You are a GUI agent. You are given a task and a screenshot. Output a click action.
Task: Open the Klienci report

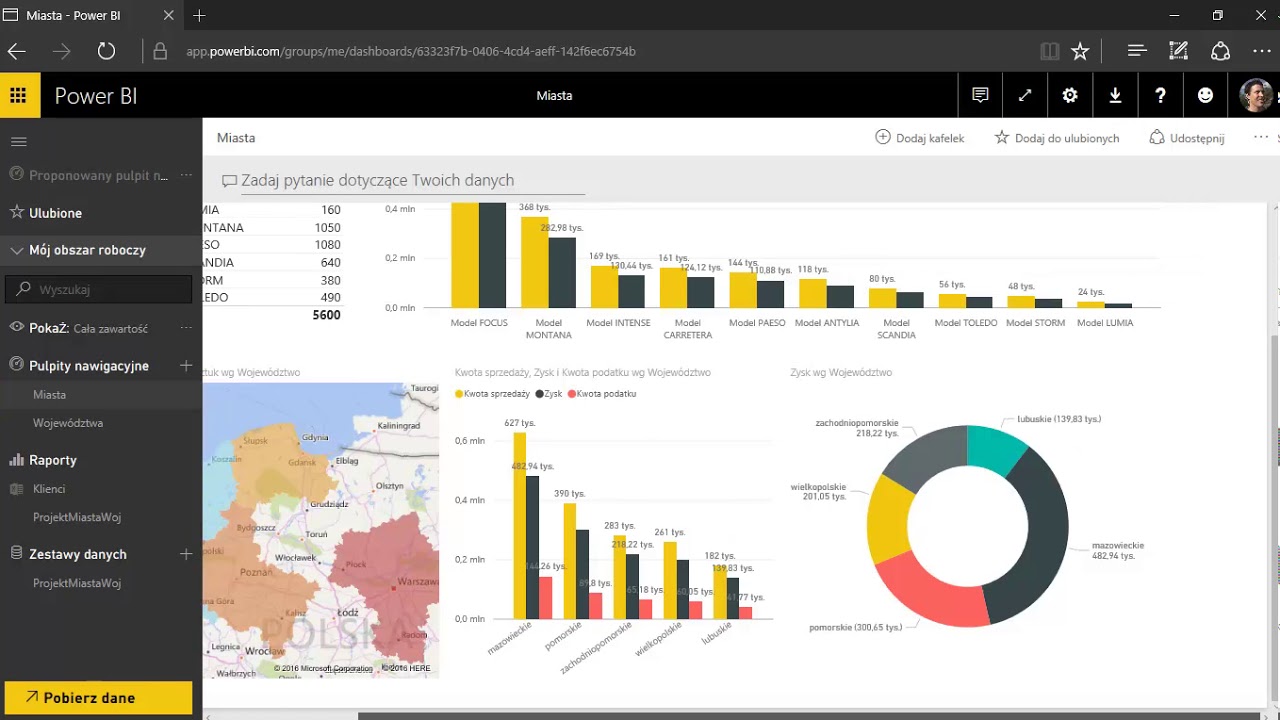[49, 489]
